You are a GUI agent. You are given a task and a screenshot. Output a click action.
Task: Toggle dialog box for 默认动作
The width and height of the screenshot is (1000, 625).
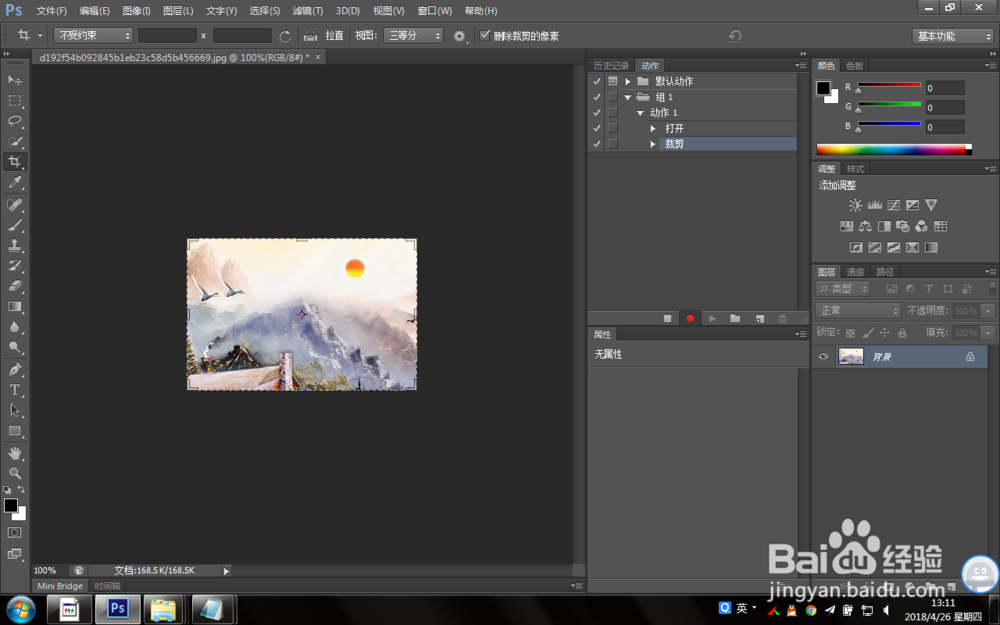[613, 81]
